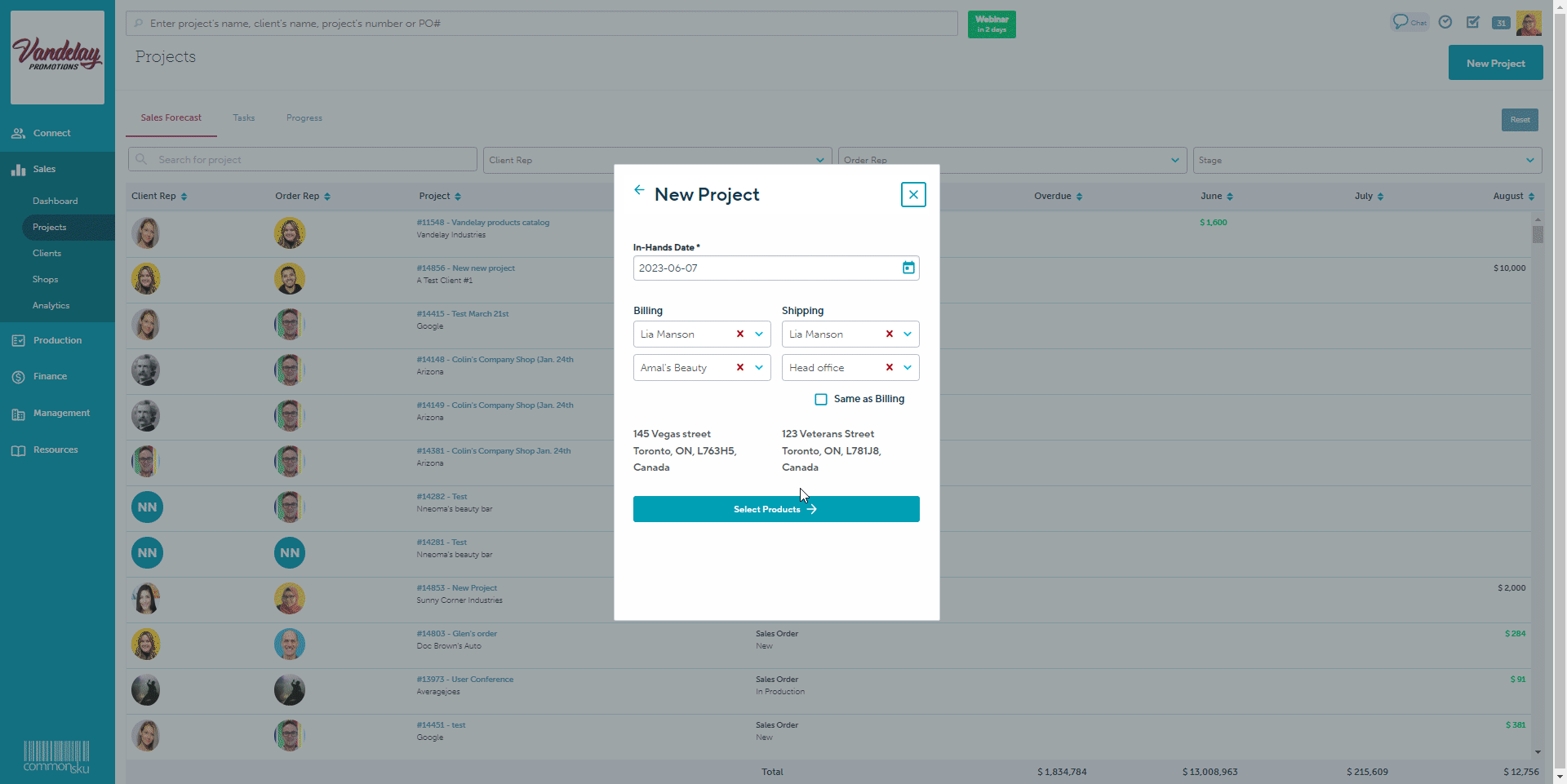Open the calendar icon showing 31
This screenshot has height=784, width=1567.
pos(1500,23)
